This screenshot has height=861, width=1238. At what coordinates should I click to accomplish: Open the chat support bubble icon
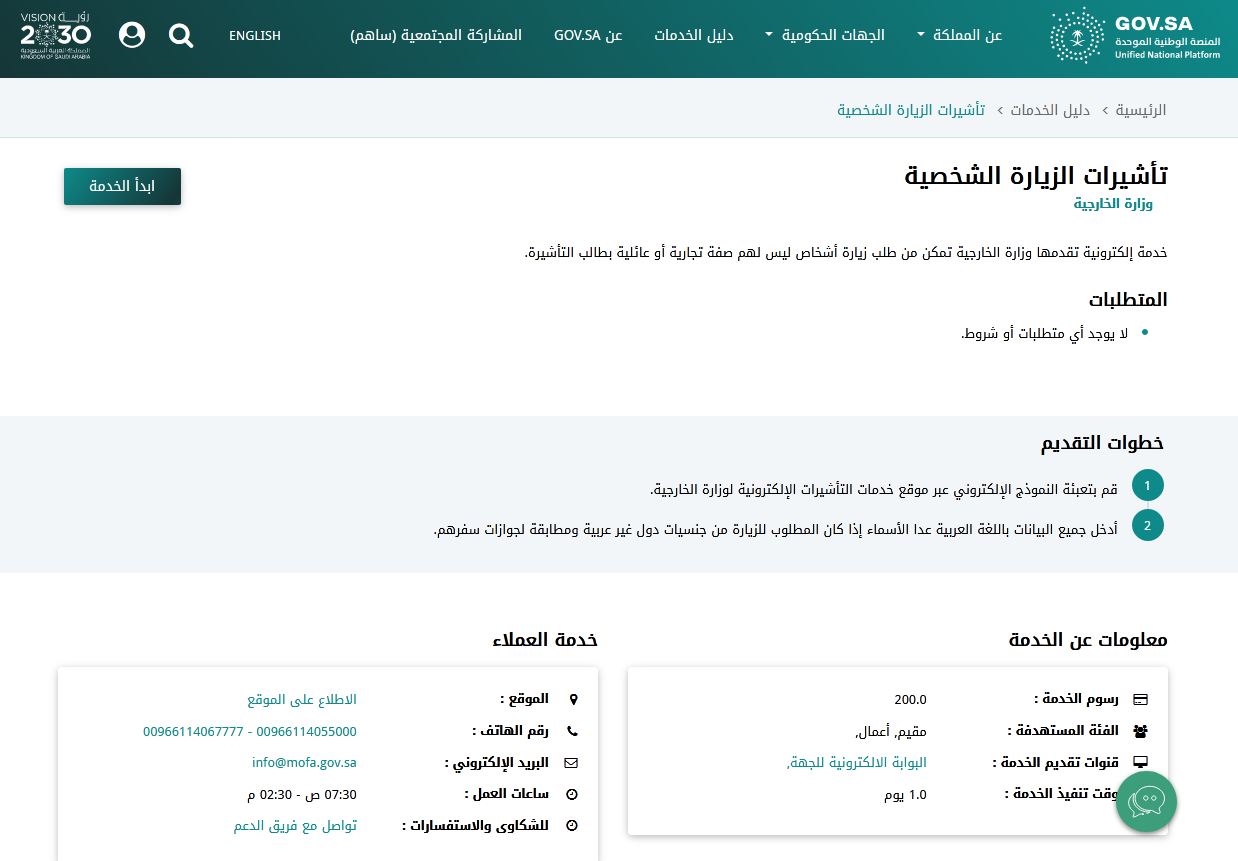tap(1146, 801)
